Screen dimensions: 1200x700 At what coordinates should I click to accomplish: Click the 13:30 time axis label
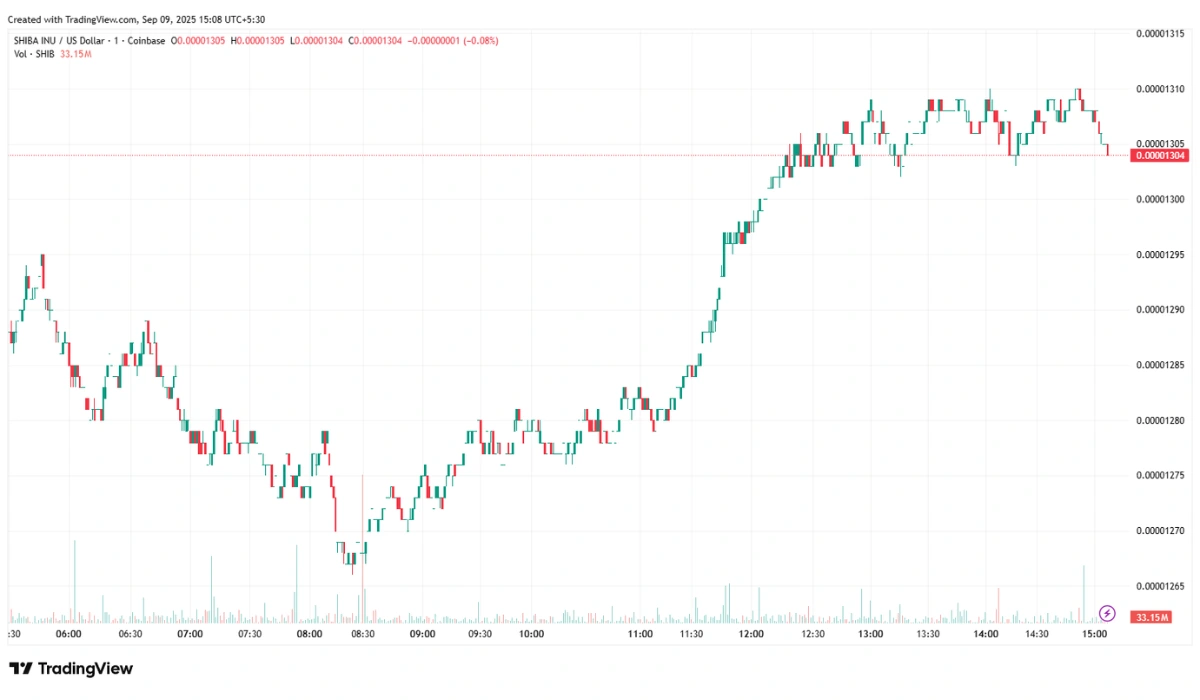pos(929,634)
